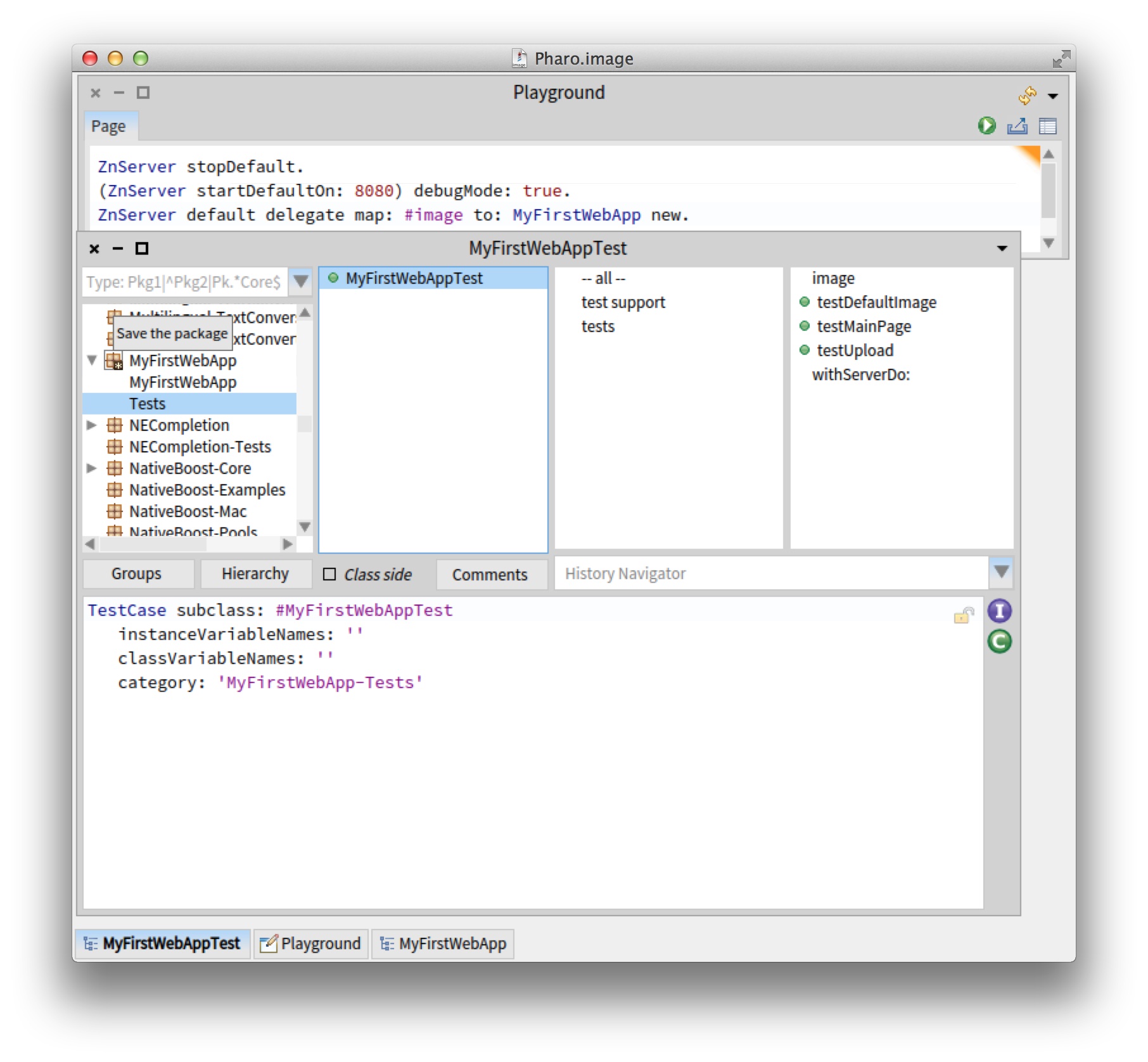This screenshot has height=1062, width=1148.
Task: Click the Playground yellow bindings icon
Action: 1026,95
